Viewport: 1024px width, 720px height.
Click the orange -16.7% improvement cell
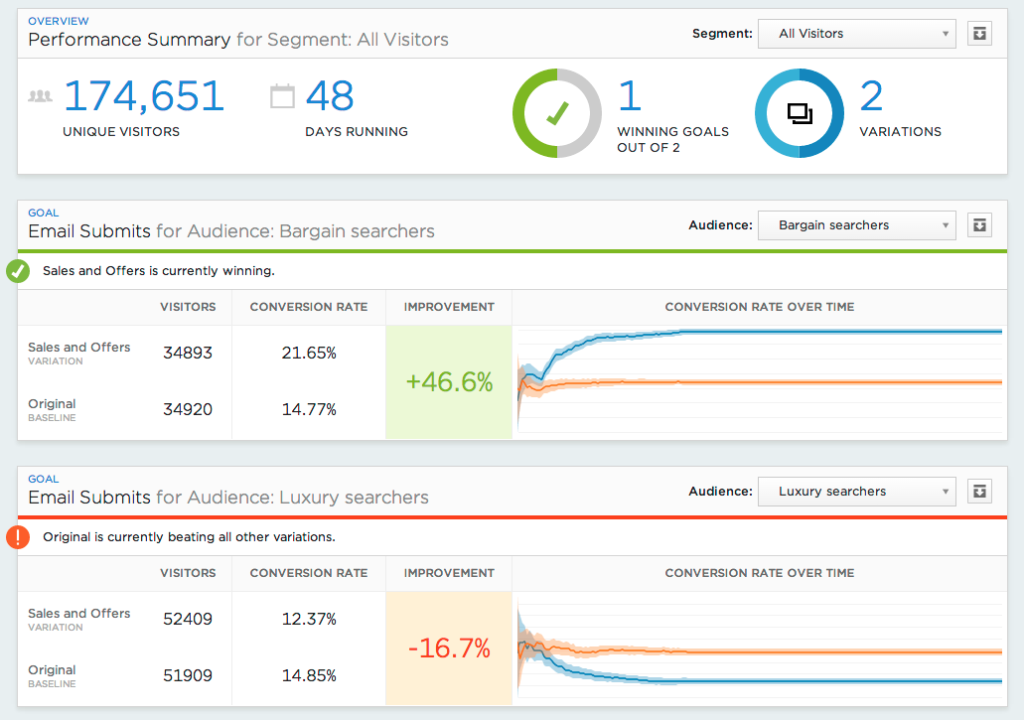pyautogui.click(x=448, y=648)
